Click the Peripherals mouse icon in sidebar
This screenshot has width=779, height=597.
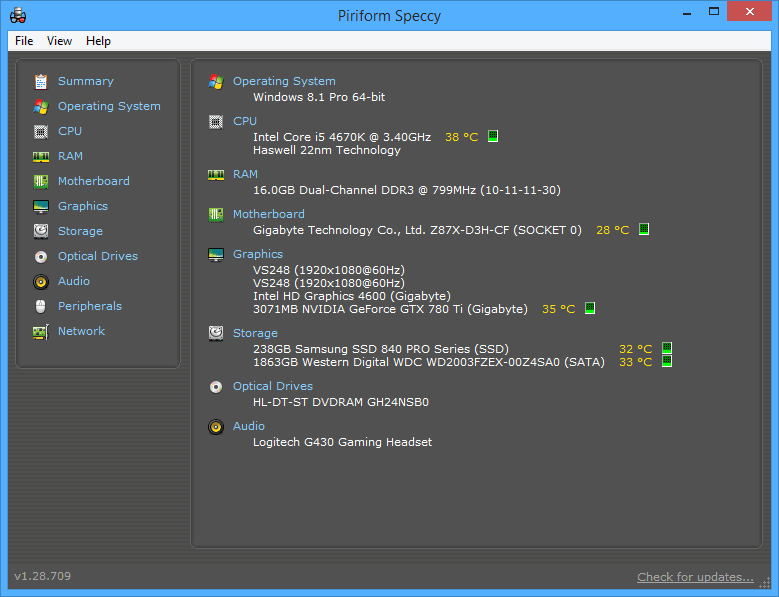click(40, 306)
